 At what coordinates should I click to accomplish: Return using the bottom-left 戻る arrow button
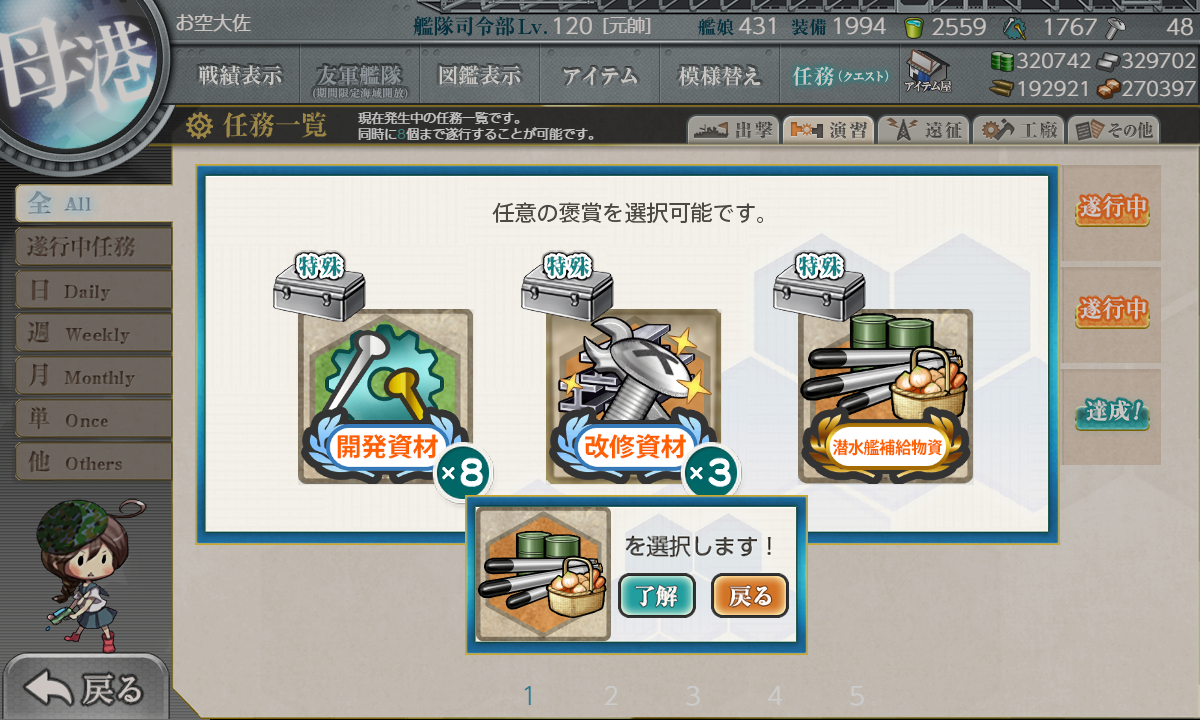coord(85,688)
